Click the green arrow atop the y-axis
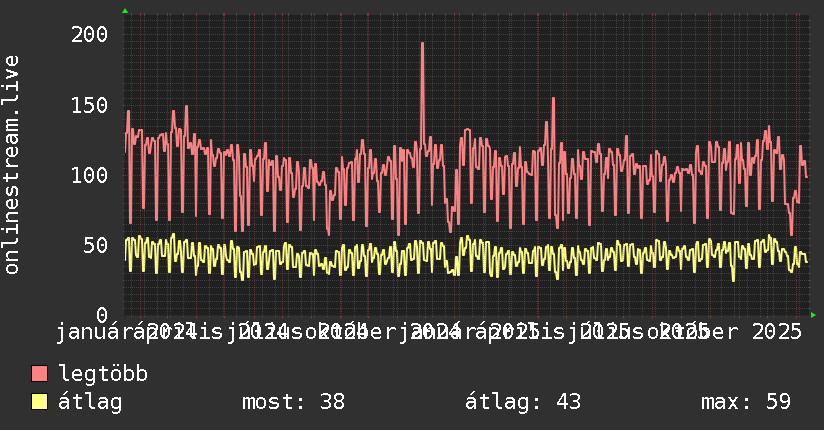The height and width of the screenshot is (430, 824). point(125,11)
